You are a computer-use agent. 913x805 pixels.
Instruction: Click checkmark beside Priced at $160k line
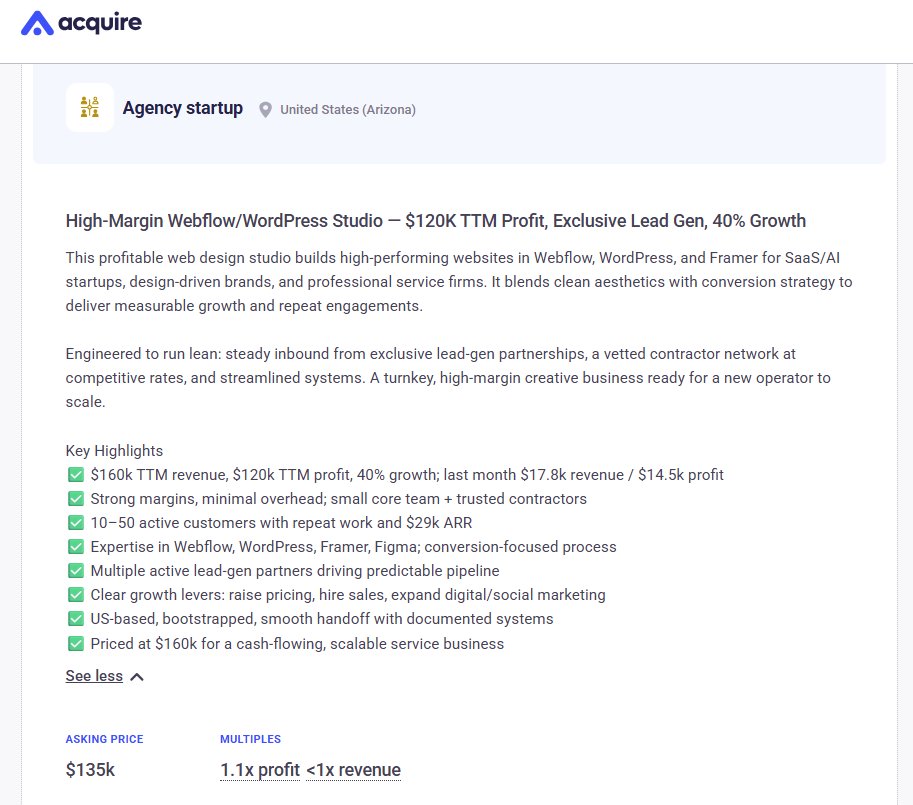pos(76,644)
